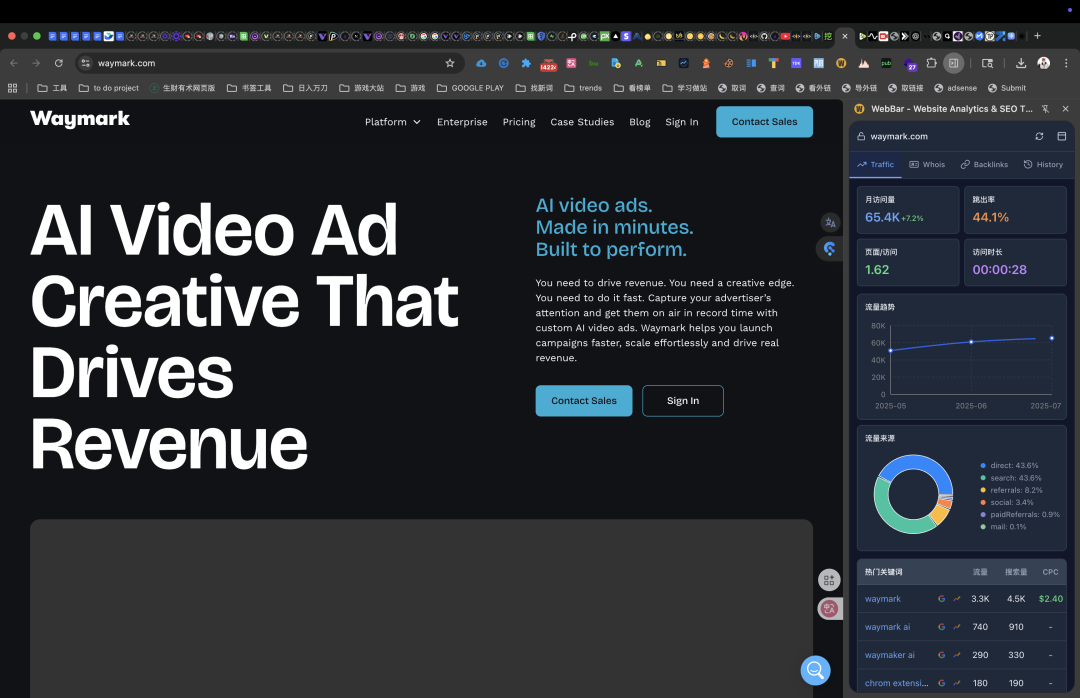This screenshot has width=1080, height=698.
Task: Click the red 1422 badge extension icon
Action: pyautogui.click(x=548, y=64)
